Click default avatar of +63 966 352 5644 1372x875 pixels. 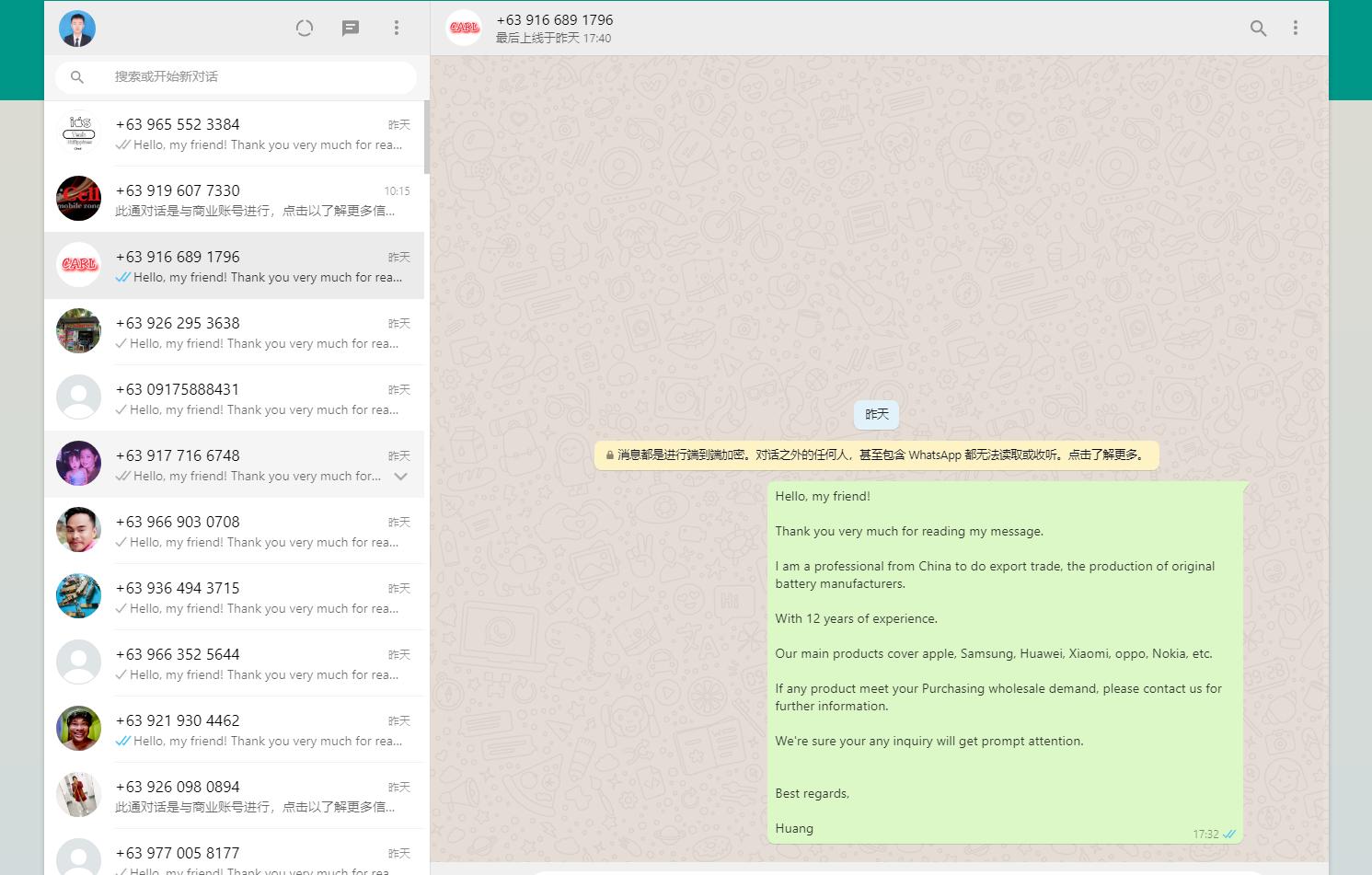(78, 663)
